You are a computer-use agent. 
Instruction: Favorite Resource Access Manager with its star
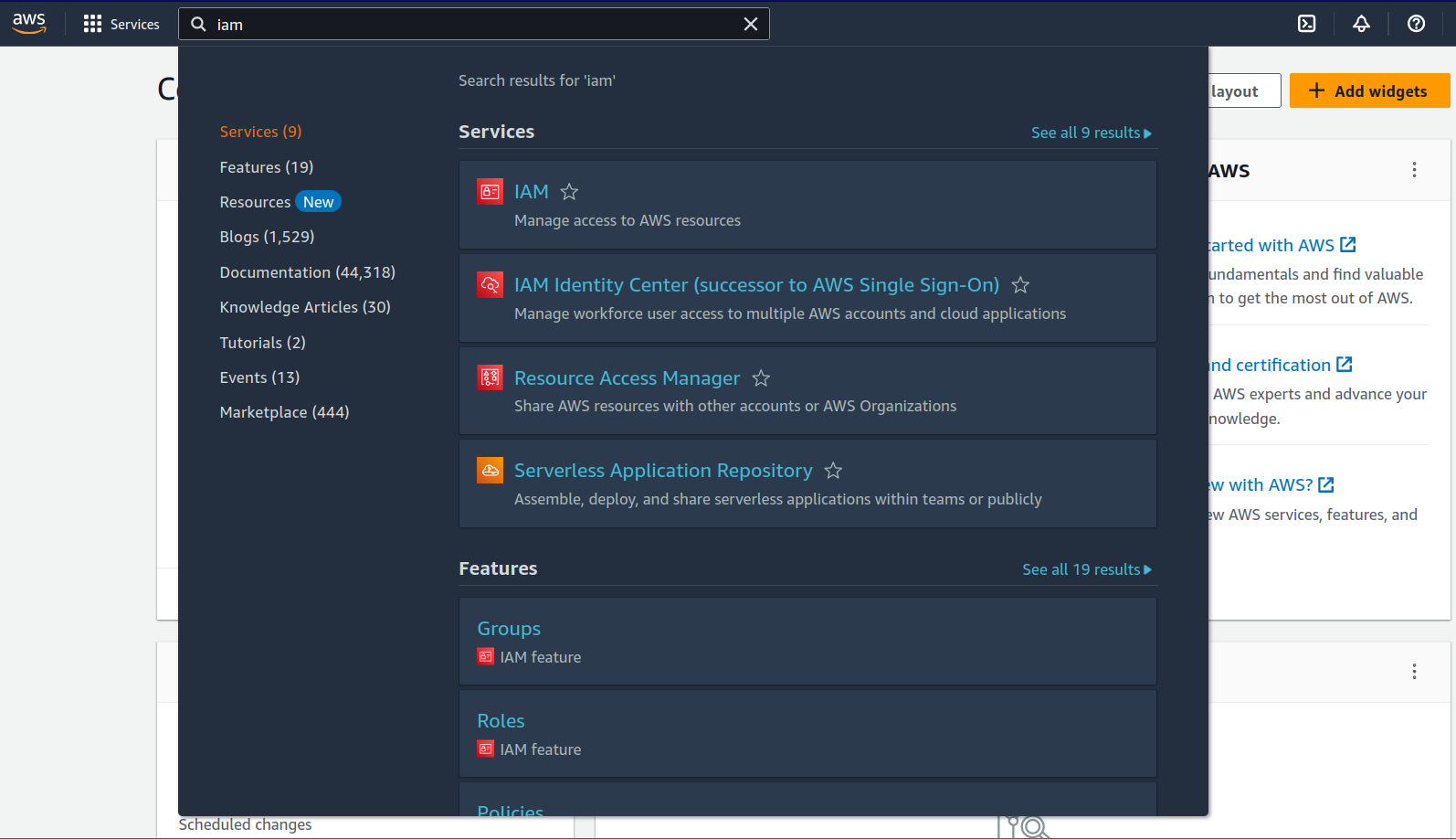coord(761,378)
